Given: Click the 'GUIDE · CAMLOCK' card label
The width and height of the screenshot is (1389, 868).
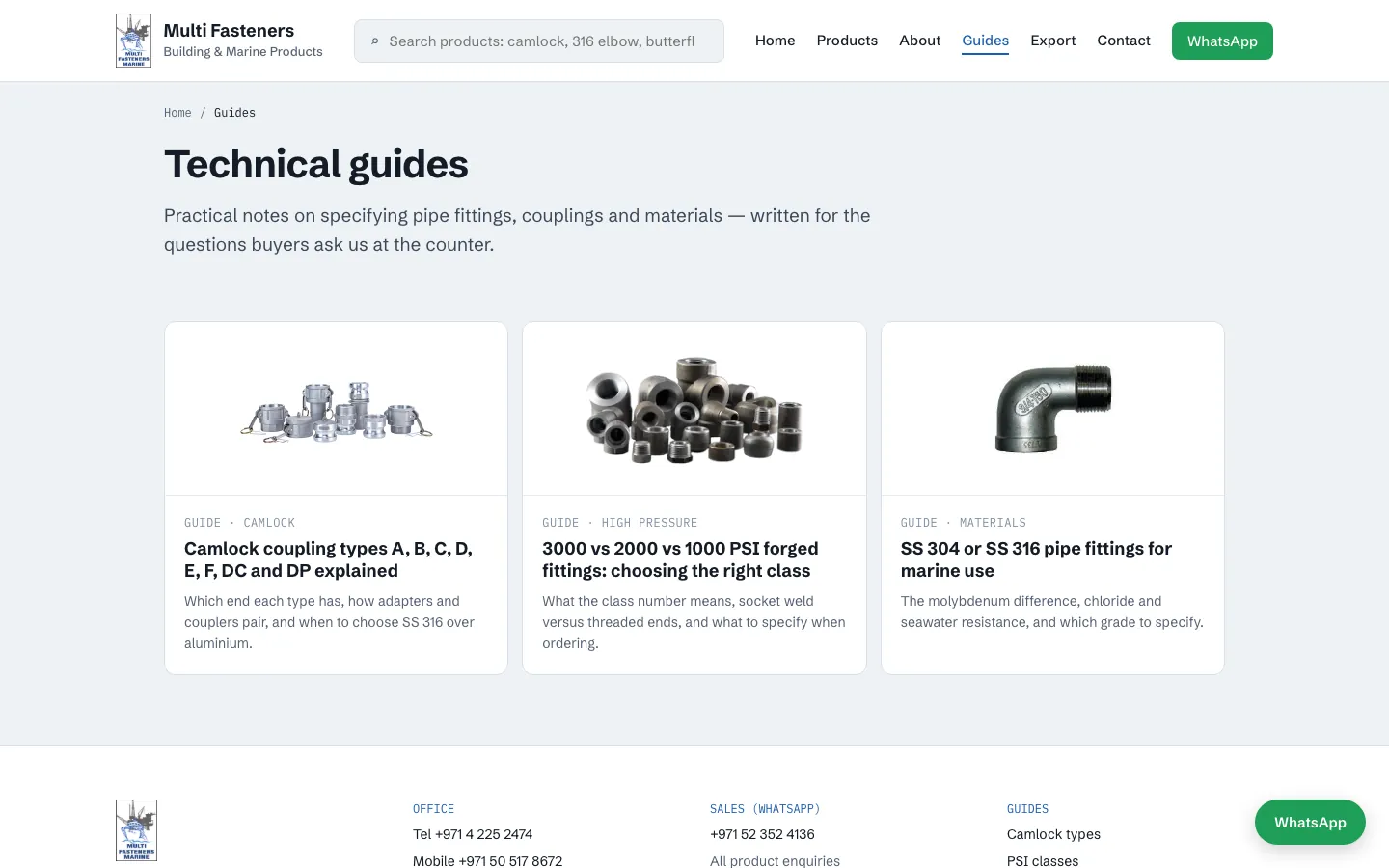Looking at the screenshot, I should pos(239,523).
